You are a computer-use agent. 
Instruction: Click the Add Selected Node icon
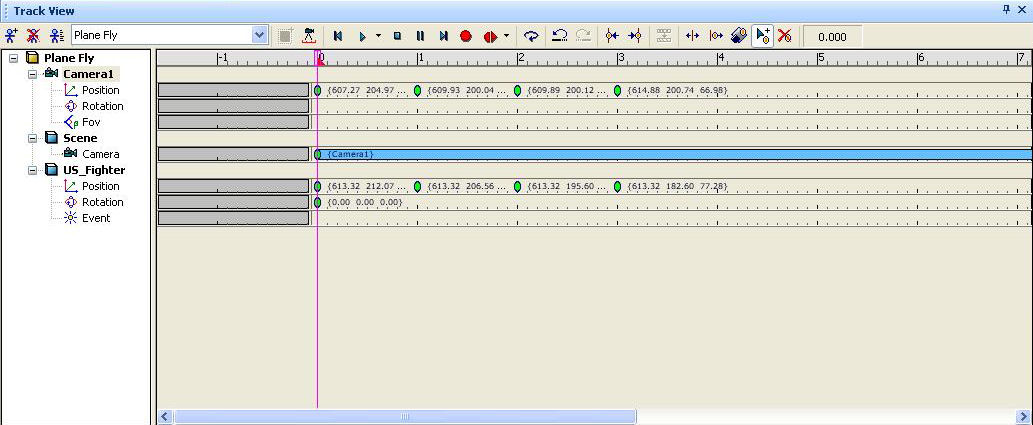coord(285,36)
